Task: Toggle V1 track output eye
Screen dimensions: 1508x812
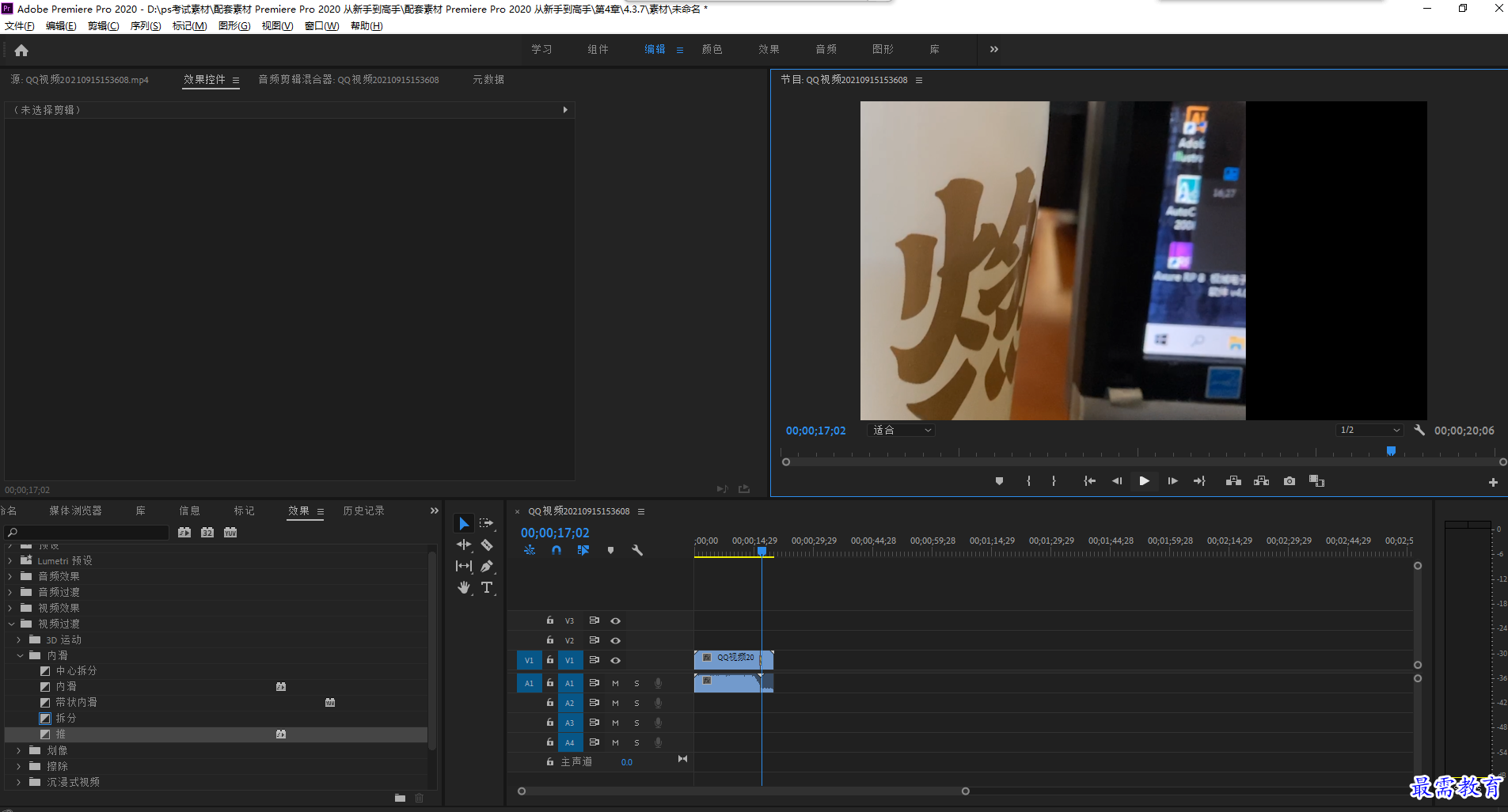Action: 615,660
